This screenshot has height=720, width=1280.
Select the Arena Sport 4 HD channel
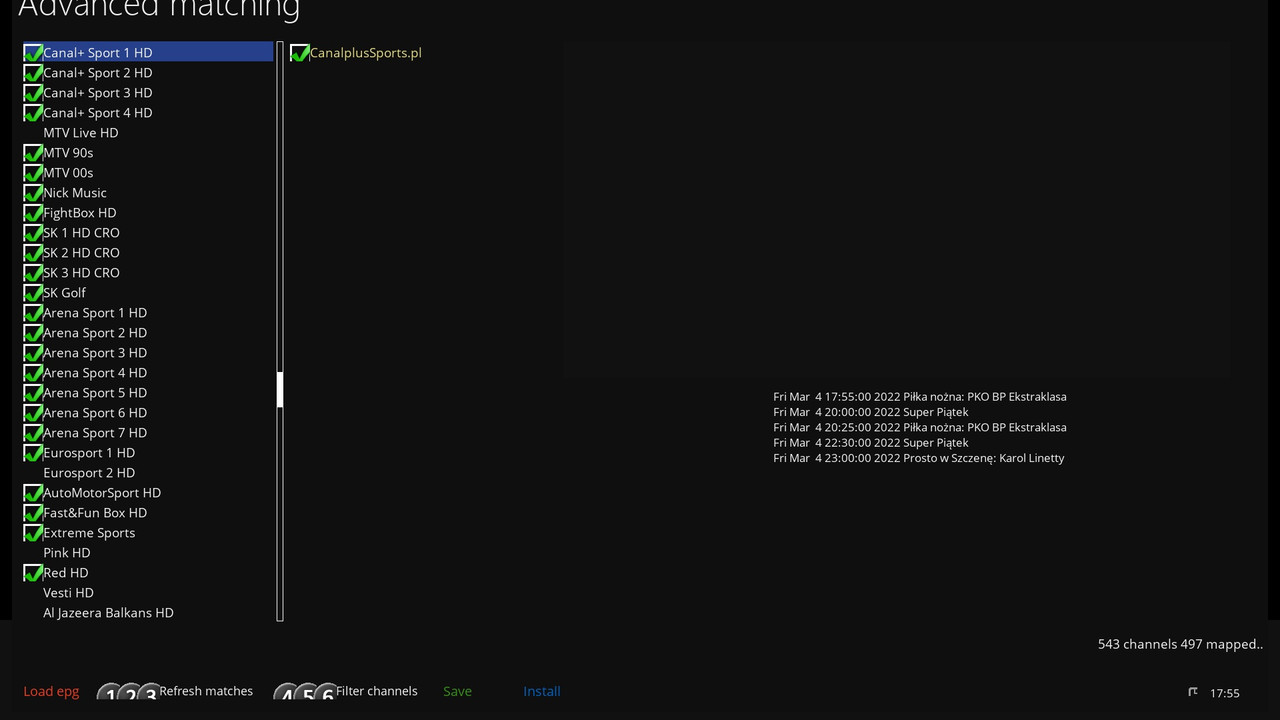pos(148,372)
